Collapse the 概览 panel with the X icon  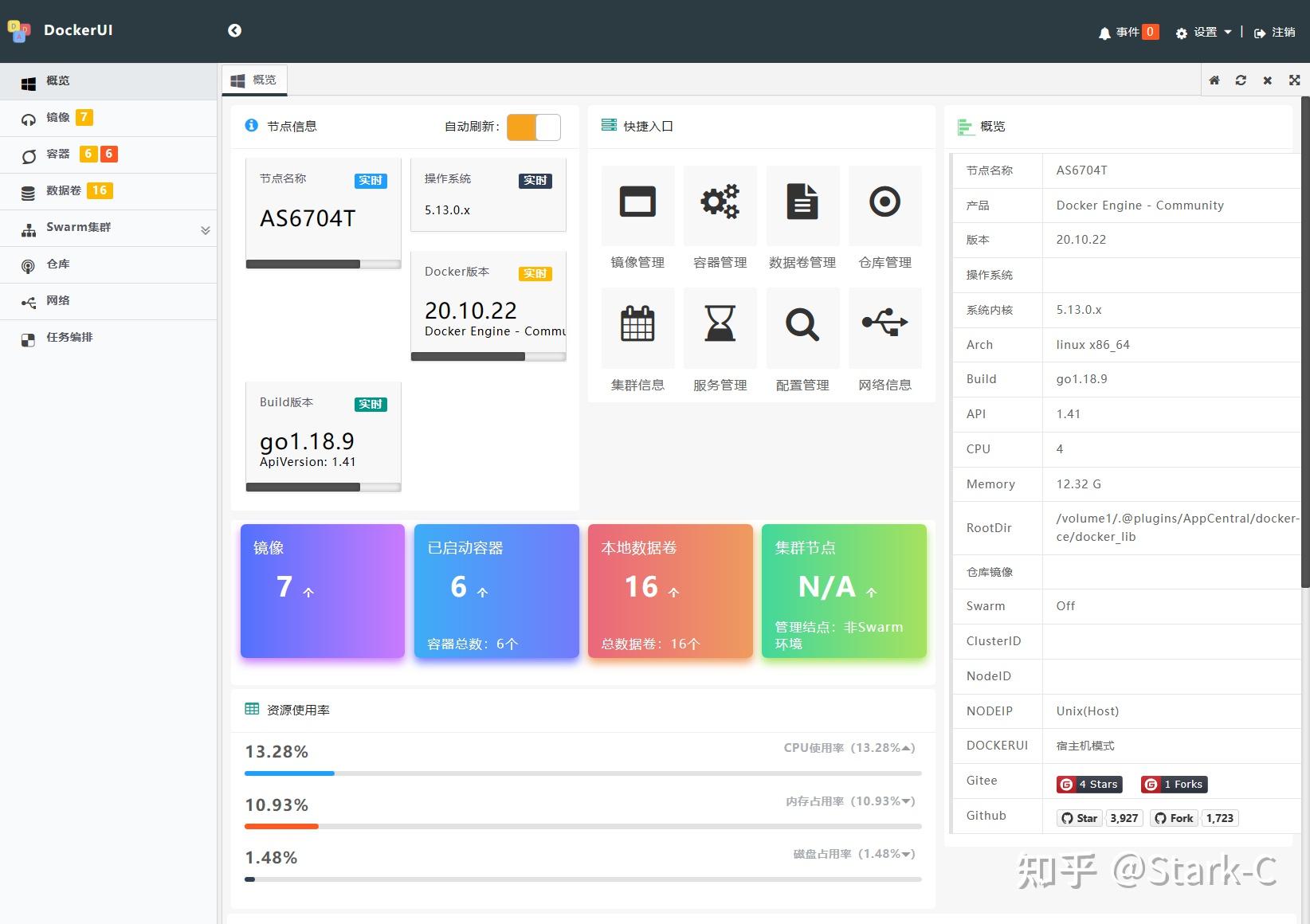[1267, 80]
